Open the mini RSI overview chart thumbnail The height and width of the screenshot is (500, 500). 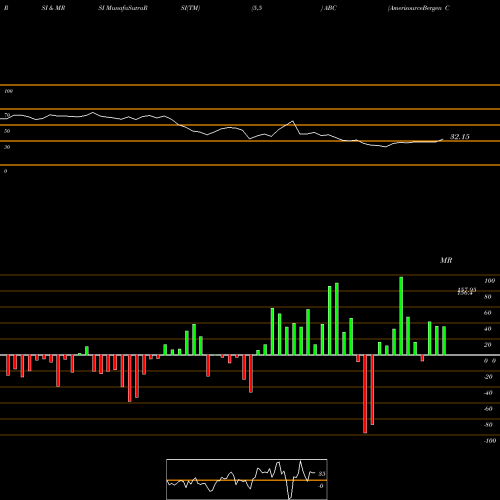pos(247,479)
